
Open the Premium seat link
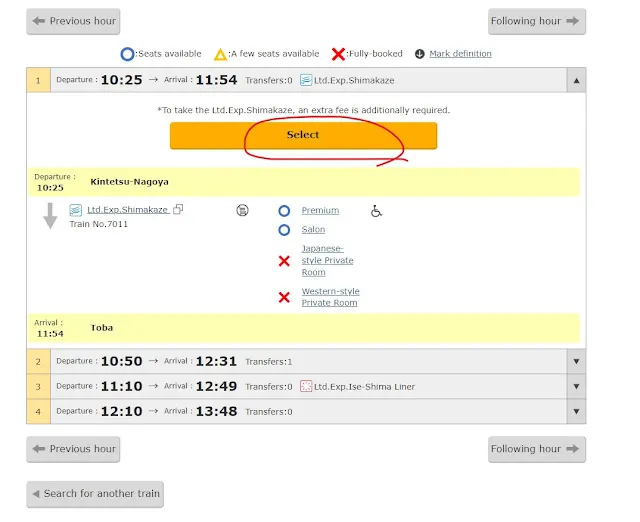pyautogui.click(x=320, y=211)
